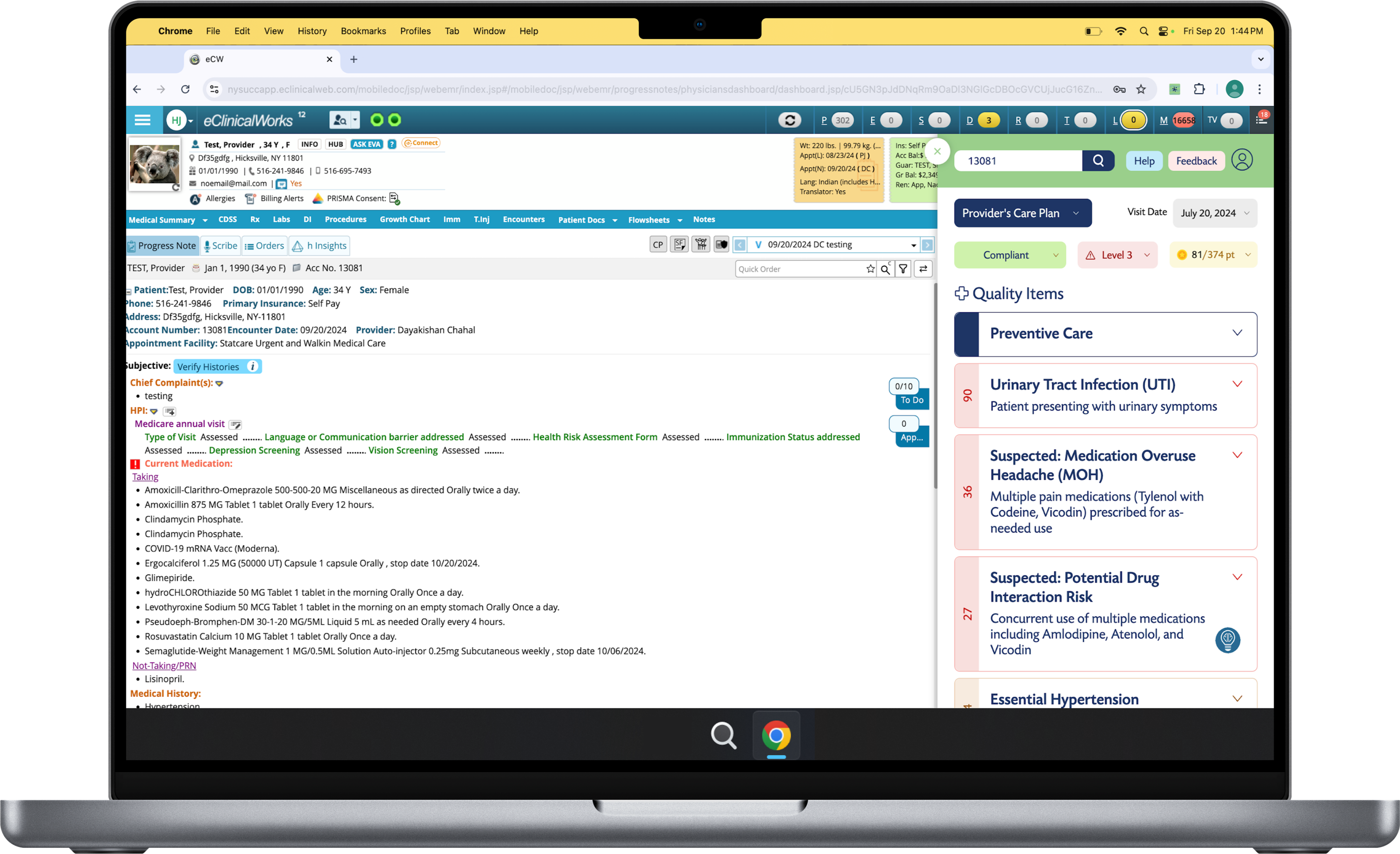
Task: Open the Compliant status dropdown
Action: coord(1010,255)
